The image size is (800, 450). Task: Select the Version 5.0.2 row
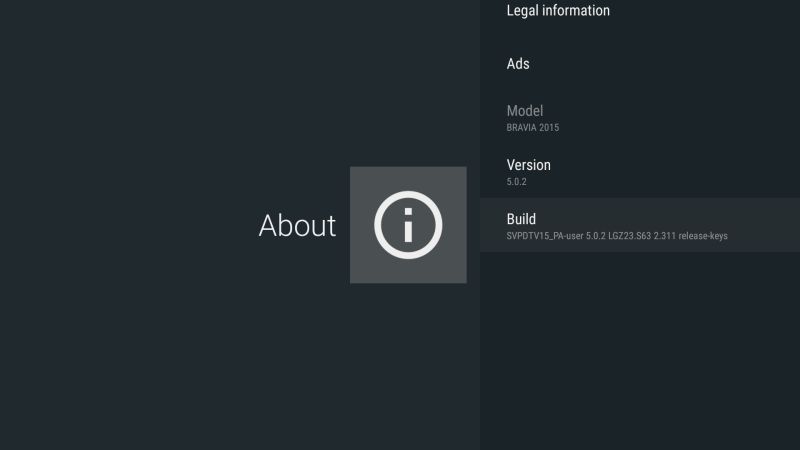640,172
